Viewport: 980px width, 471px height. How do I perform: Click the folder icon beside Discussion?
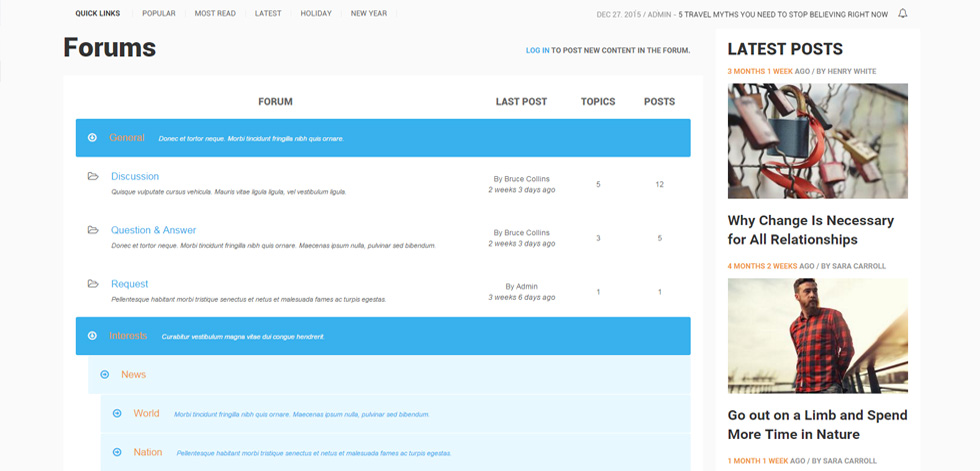pyautogui.click(x=93, y=176)
